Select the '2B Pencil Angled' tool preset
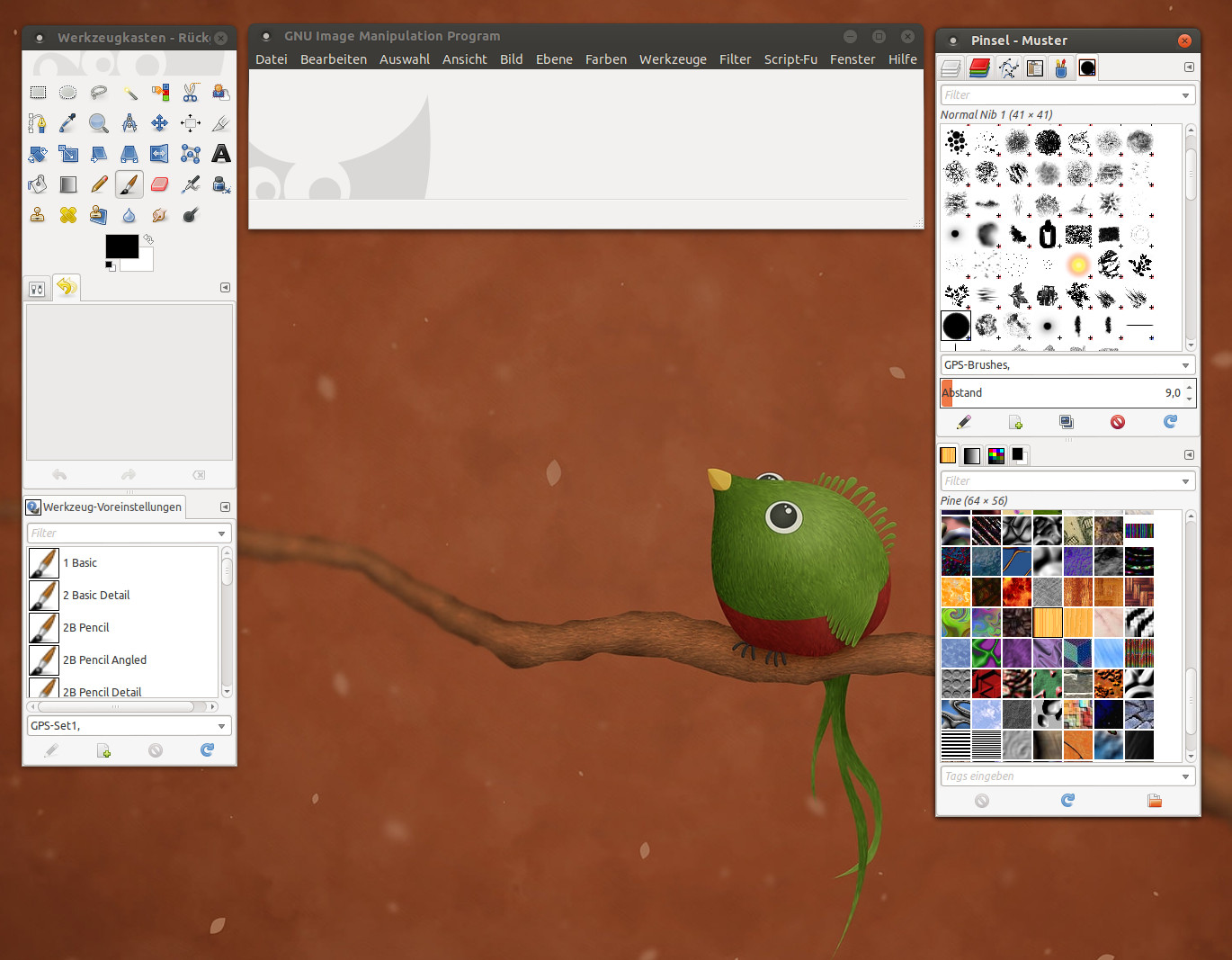The width and height of the screenshot is (1232, 960). click(104, 659)
